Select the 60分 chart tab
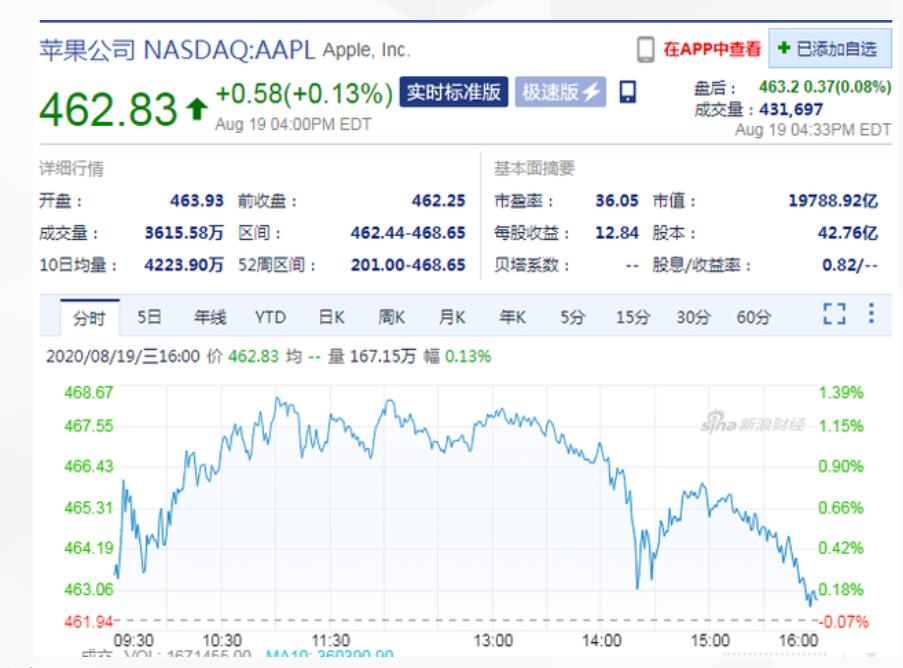The width and height of the screenshot is (903, 668). point(754,317)
